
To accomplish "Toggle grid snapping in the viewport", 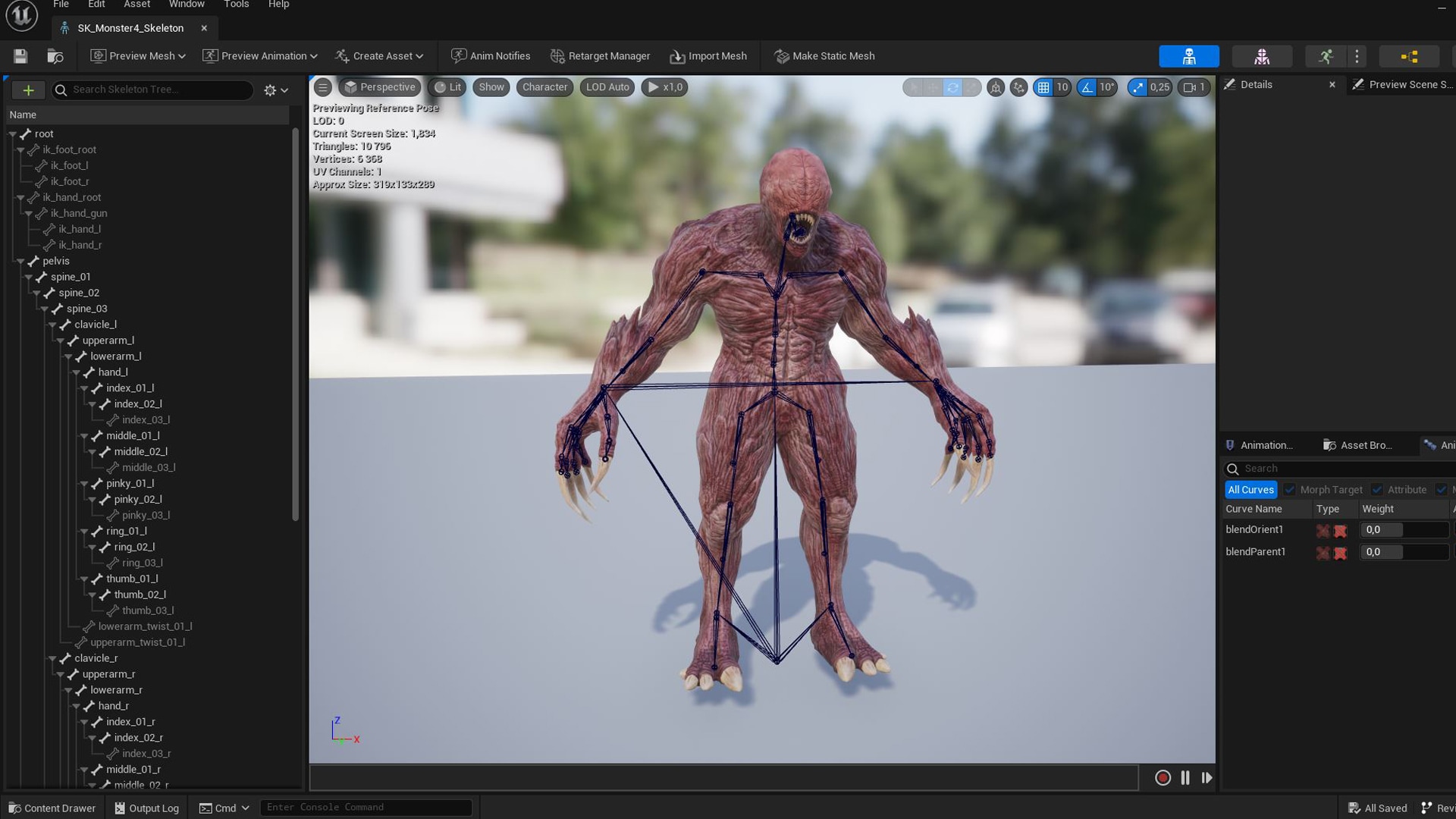I will (x=1046, y=87).
